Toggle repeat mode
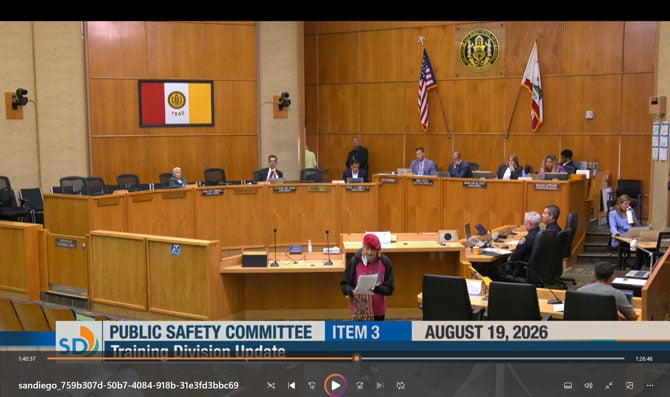 (x=400, y=385)
